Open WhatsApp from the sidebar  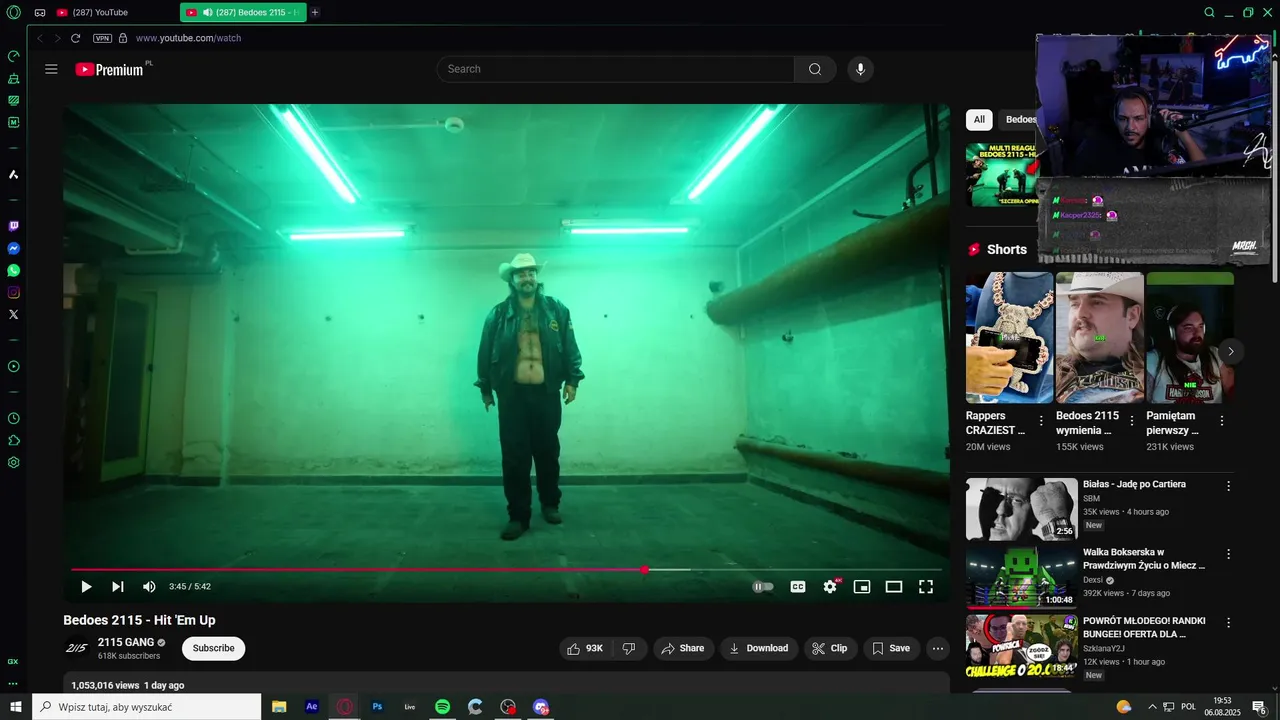pos(13,271)
